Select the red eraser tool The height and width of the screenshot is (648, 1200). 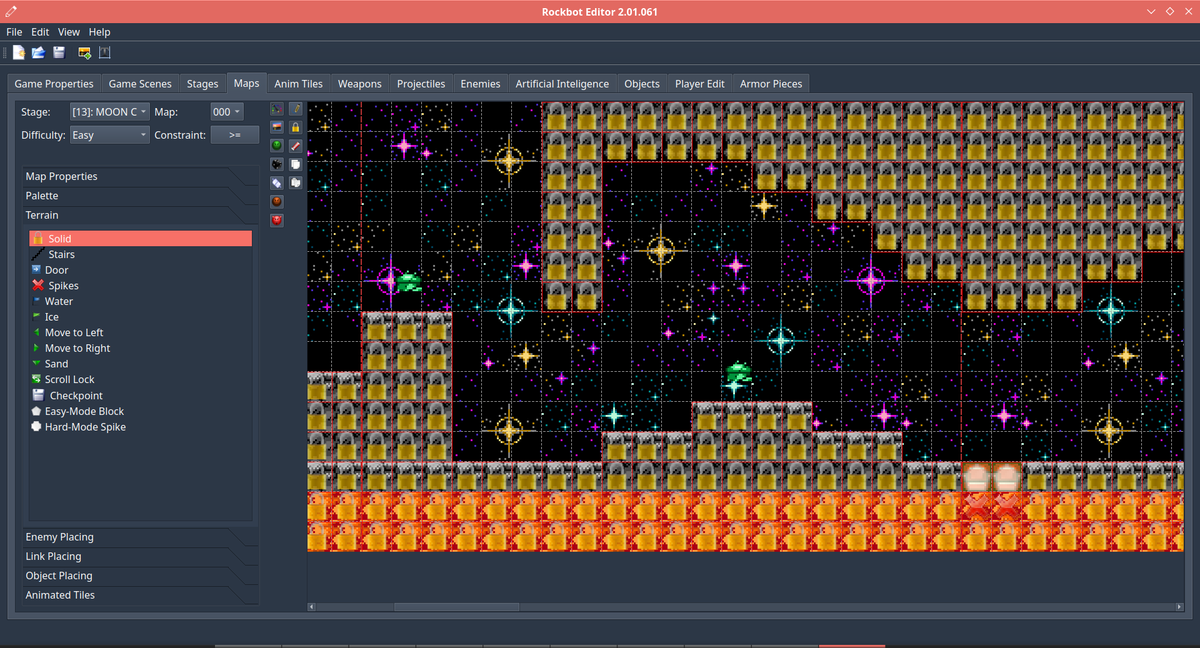coord(296,145)
